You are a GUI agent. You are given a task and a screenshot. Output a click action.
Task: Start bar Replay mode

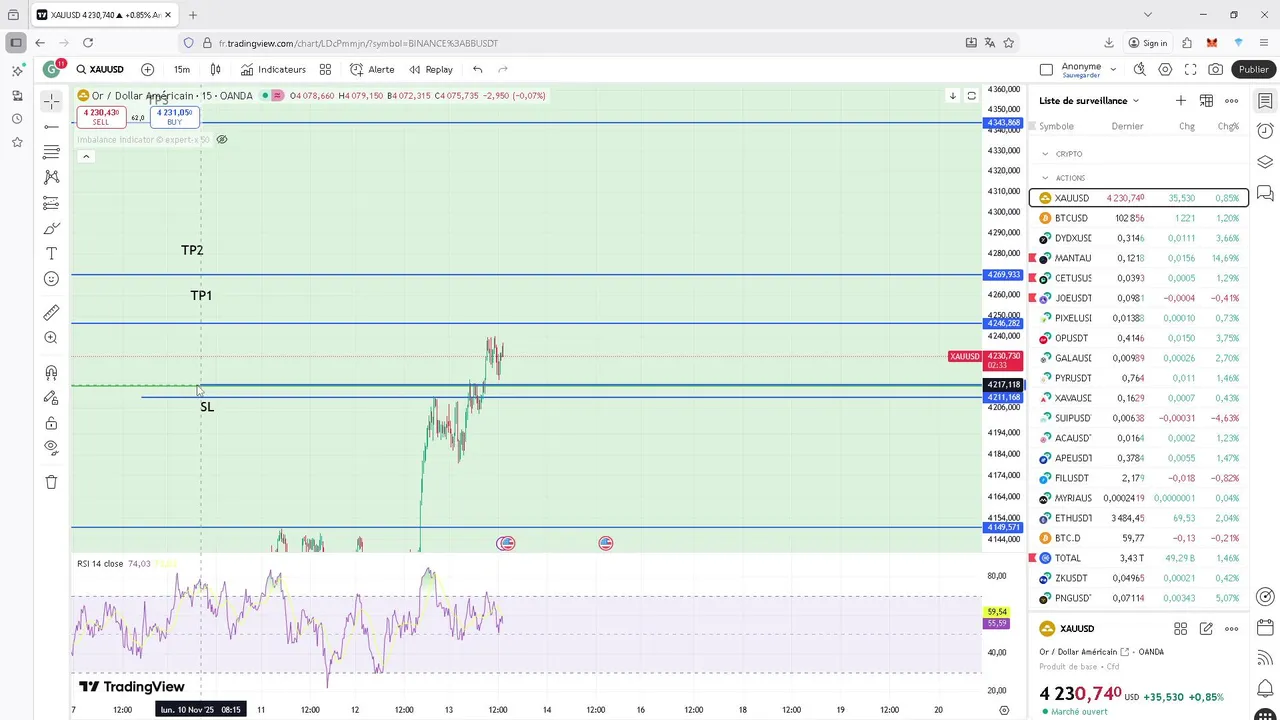point(431,69)
